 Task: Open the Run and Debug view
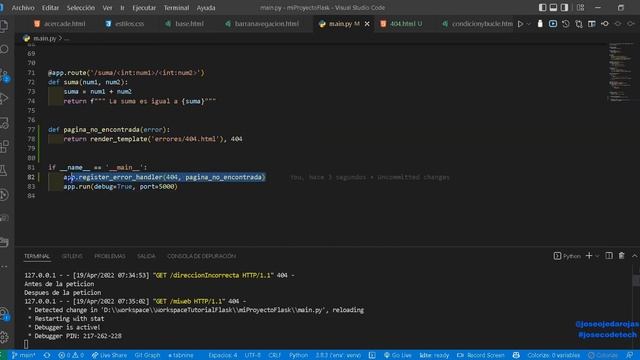(4, 99)
